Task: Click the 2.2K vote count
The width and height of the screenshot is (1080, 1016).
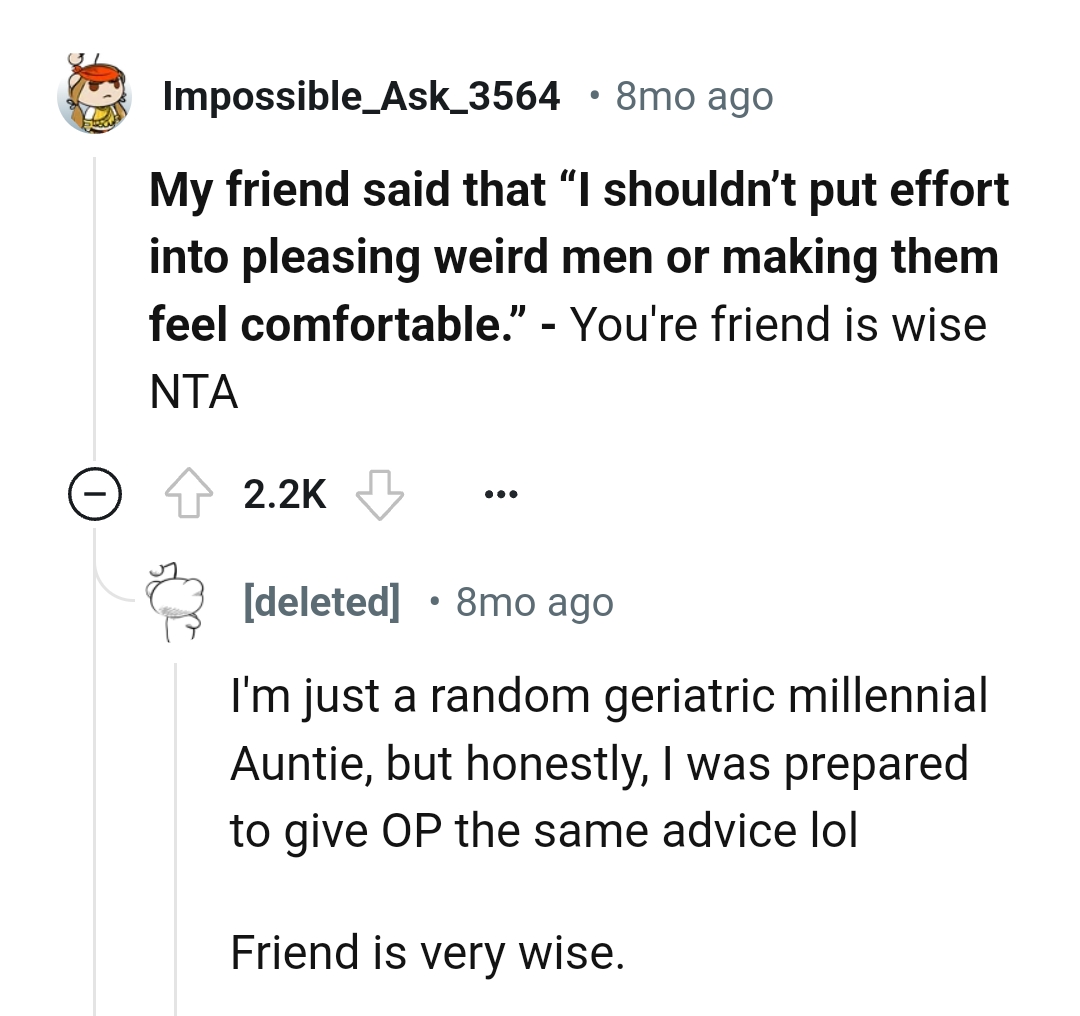Action: [283, 492]
